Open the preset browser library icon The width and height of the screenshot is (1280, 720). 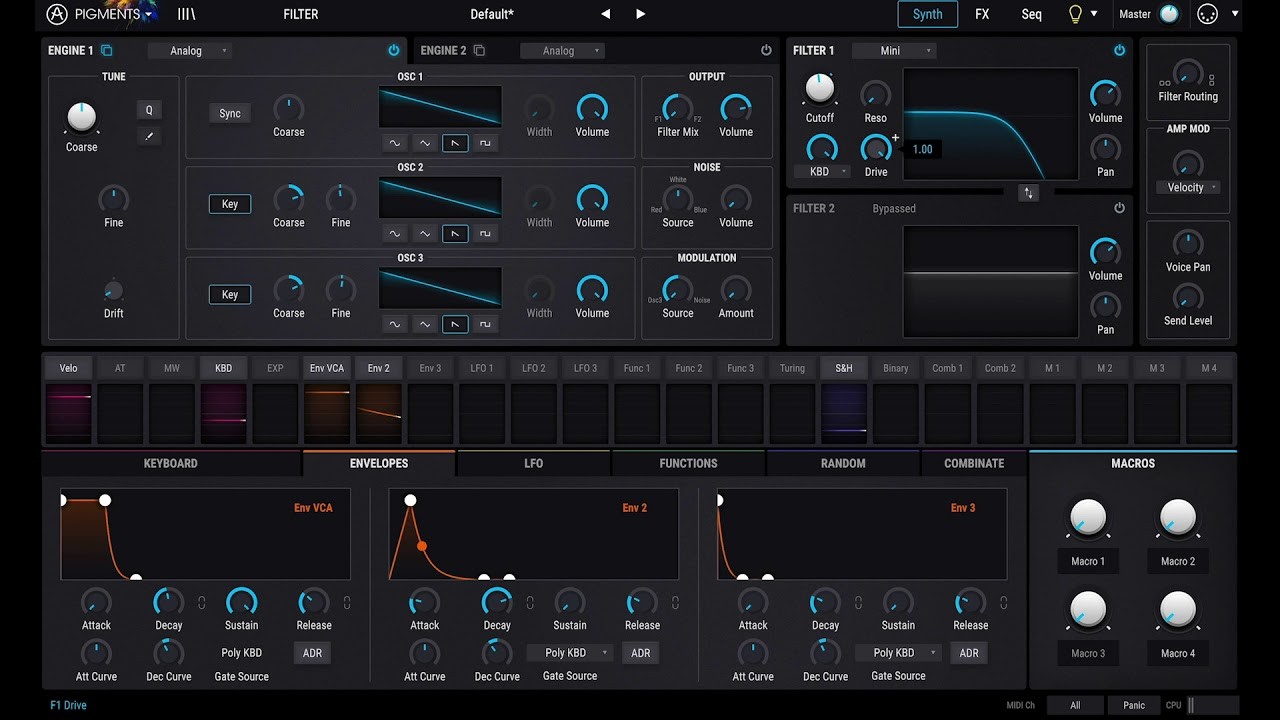click(x=186, y=14)
